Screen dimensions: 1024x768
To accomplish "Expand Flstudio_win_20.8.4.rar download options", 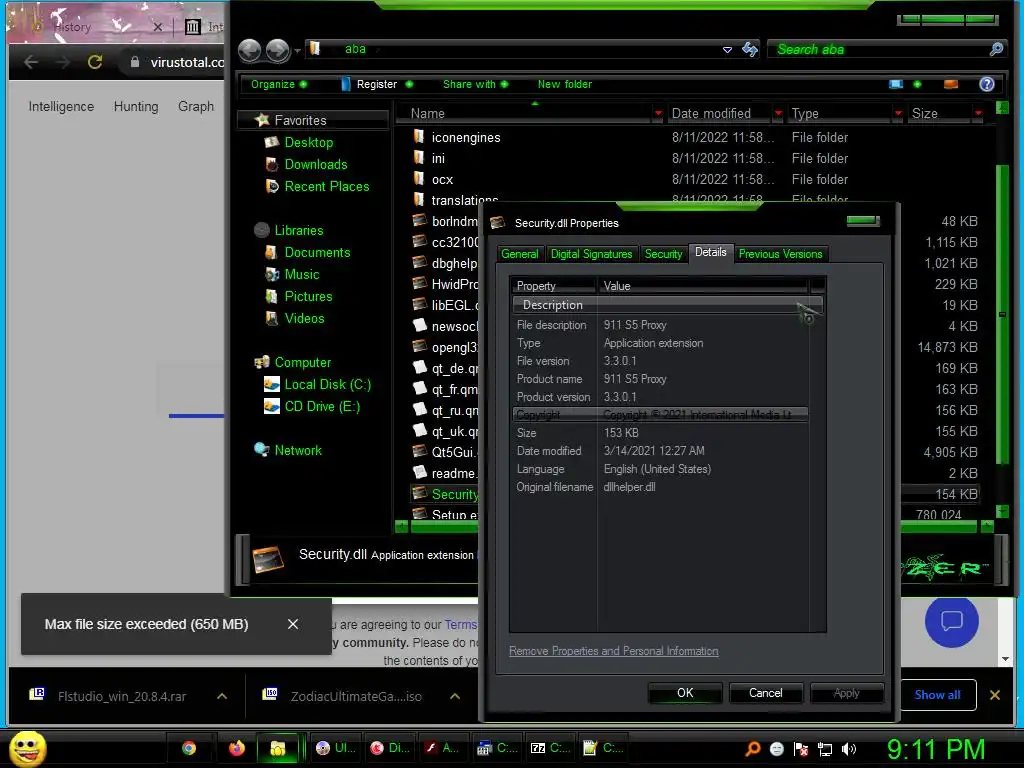I will click(x=222, y=696).
